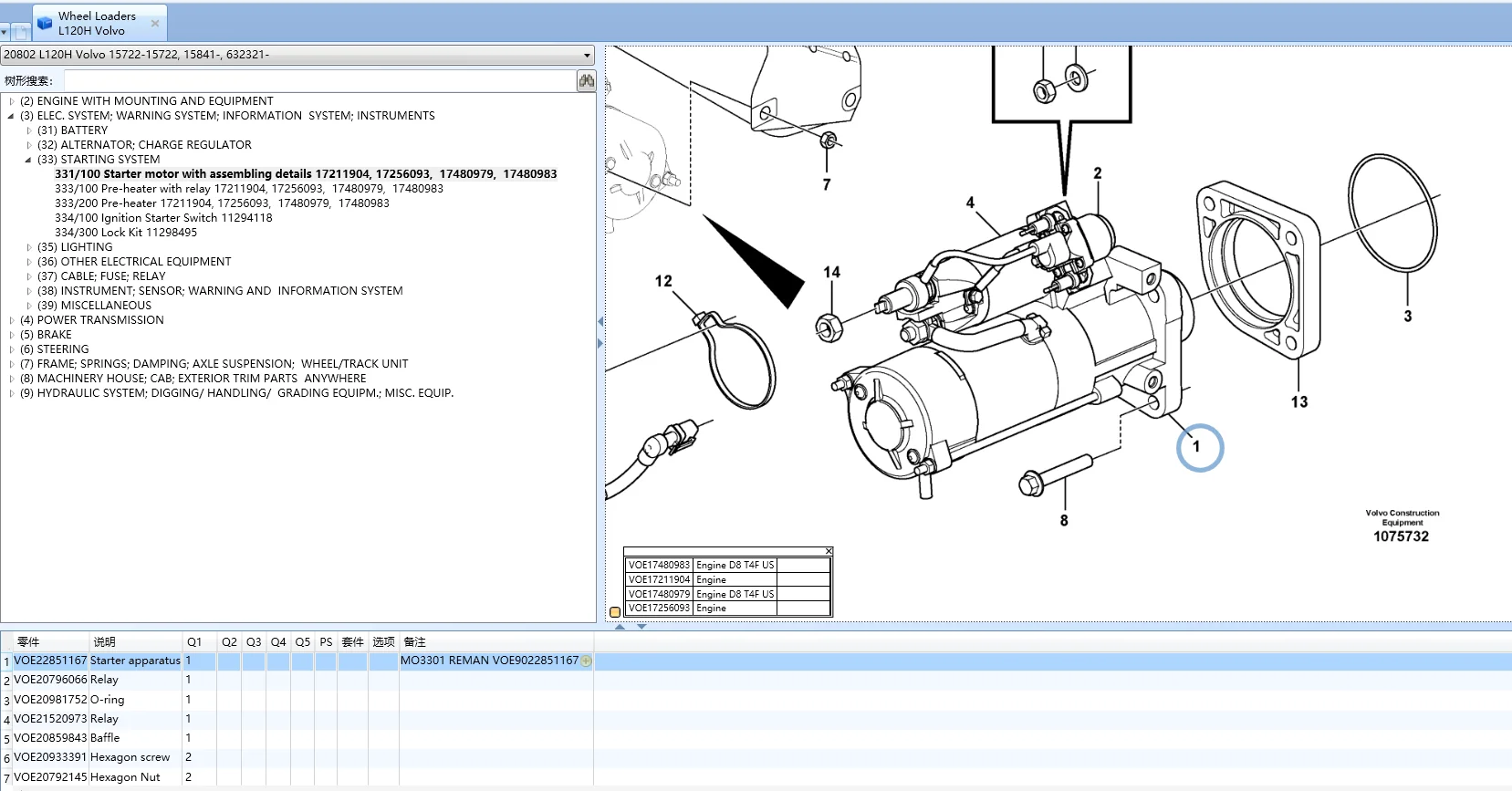Select 334/300 Lock Kit 11298495 entry
1512x791 pixels.
click(126, 233)
